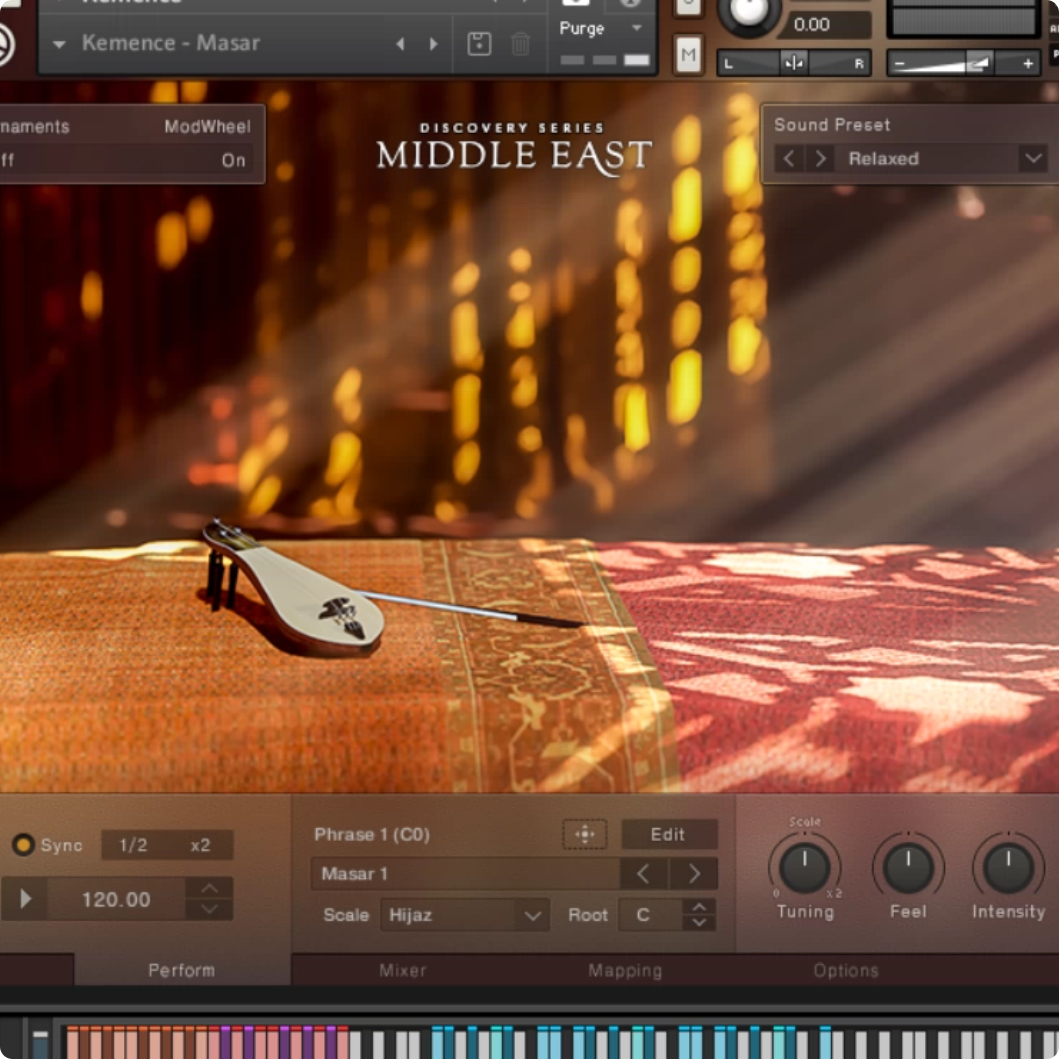Click the Kemence - Masar preset name
The image size is (1059, 1059).
point(171,43)
